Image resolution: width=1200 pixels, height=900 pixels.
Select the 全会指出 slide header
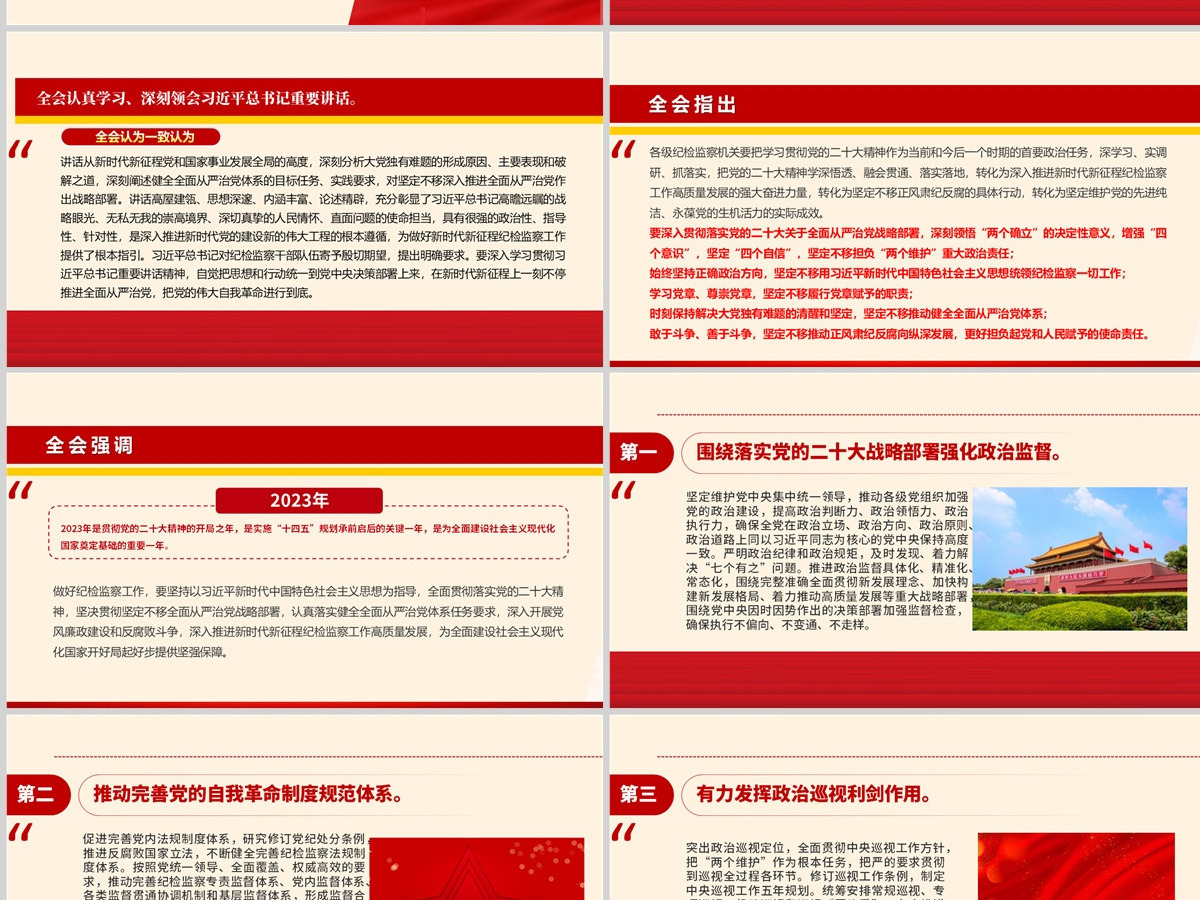click(693, 104)
